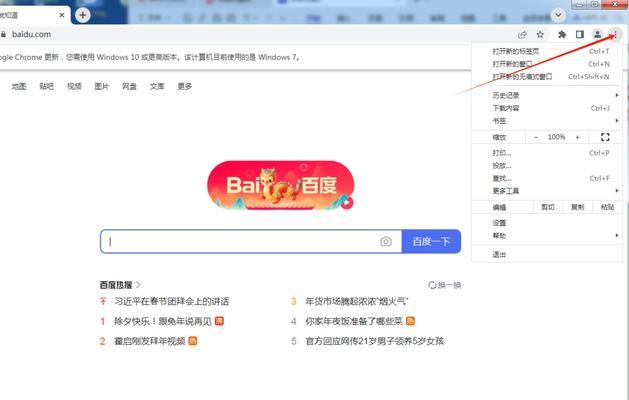Open the 地图 link

(x=19, y=86)
